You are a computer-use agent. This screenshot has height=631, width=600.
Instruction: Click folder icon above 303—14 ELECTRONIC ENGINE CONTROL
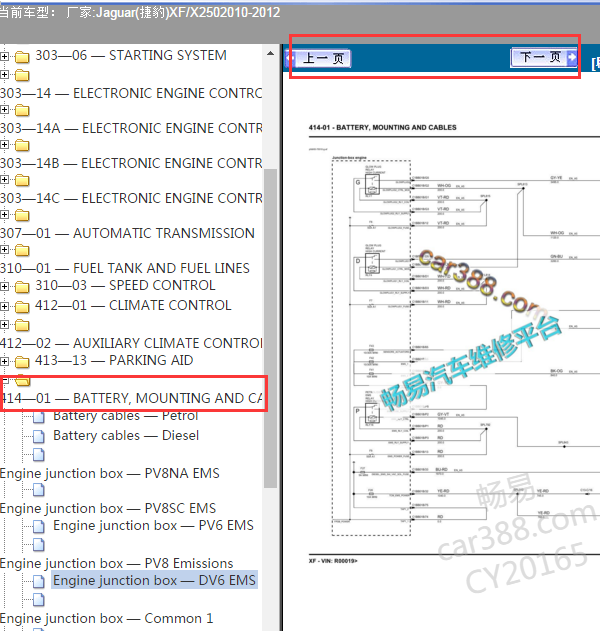point(22,75)
